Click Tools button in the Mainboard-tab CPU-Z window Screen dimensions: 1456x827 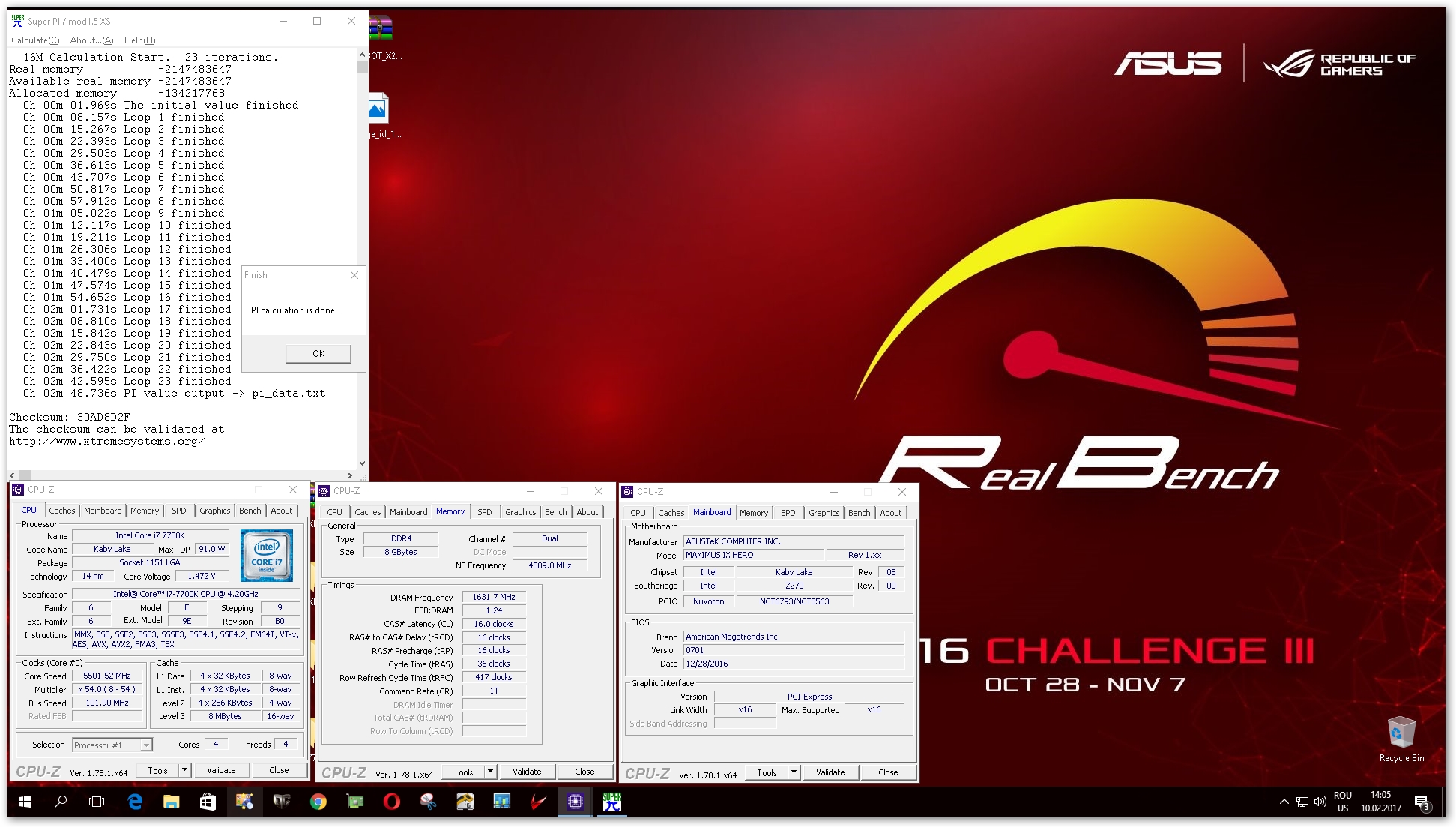click(x=767, y=772)
